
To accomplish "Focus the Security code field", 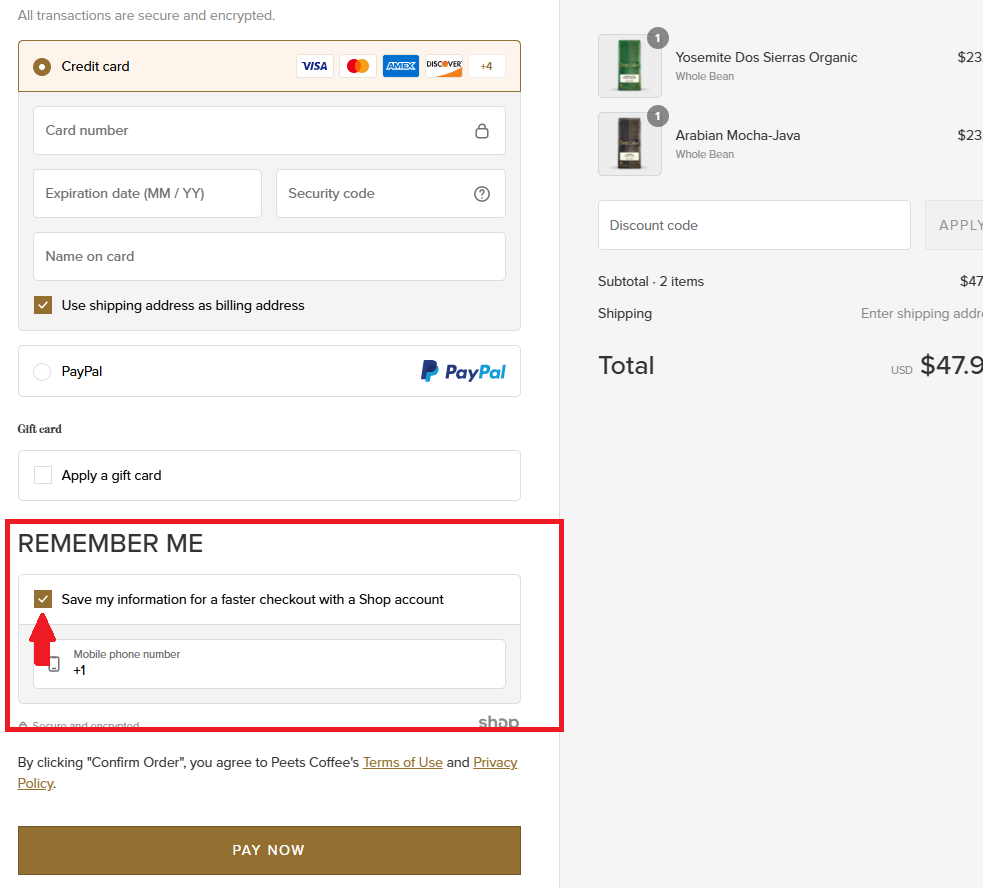I will 391,193.
